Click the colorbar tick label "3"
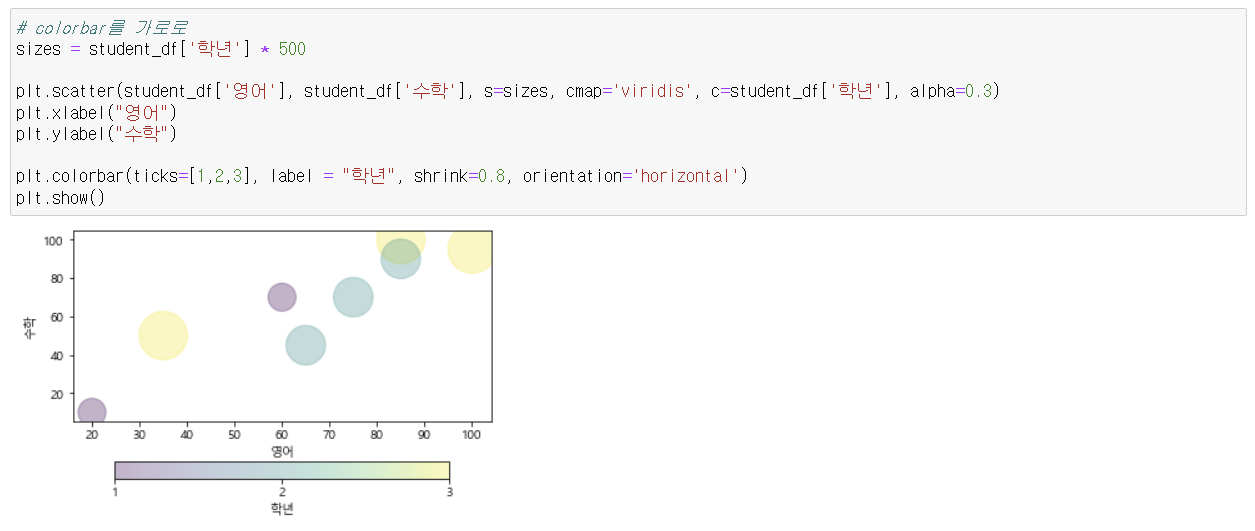This screenshot has width=1255, height=531. tap(449, 491)
